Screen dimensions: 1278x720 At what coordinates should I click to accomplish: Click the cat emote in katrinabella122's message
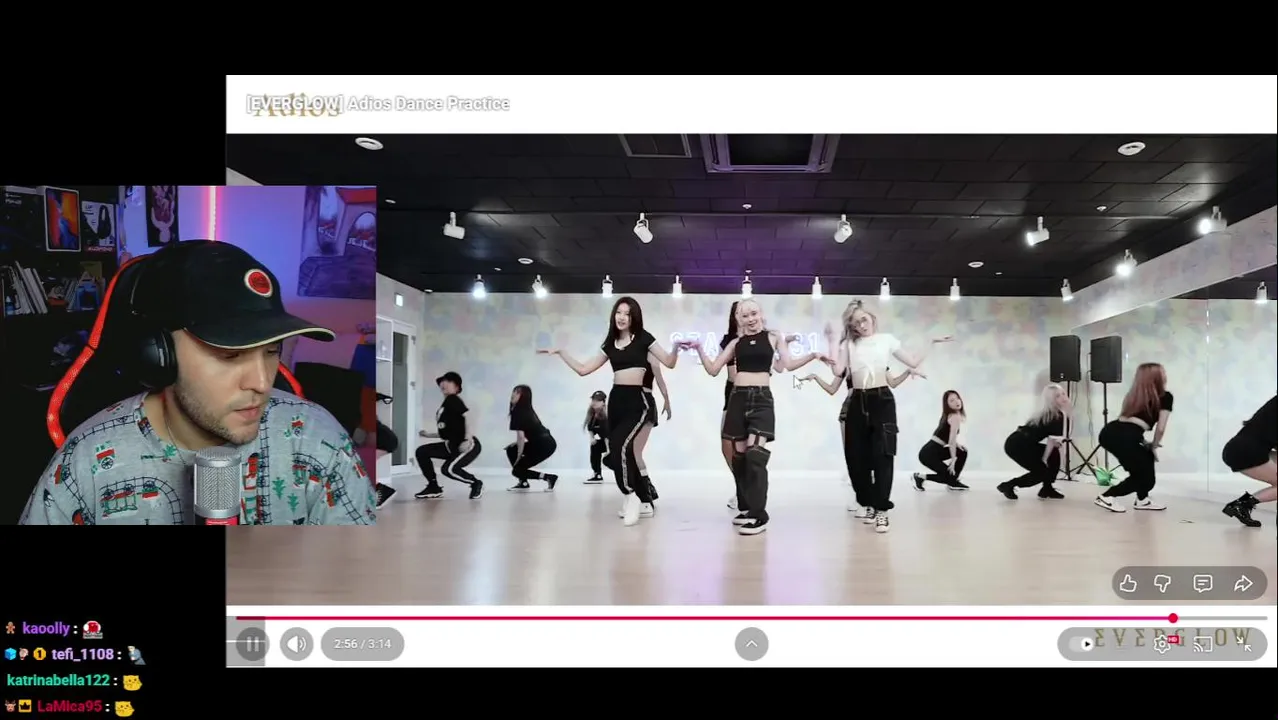[x=132, y=682]
